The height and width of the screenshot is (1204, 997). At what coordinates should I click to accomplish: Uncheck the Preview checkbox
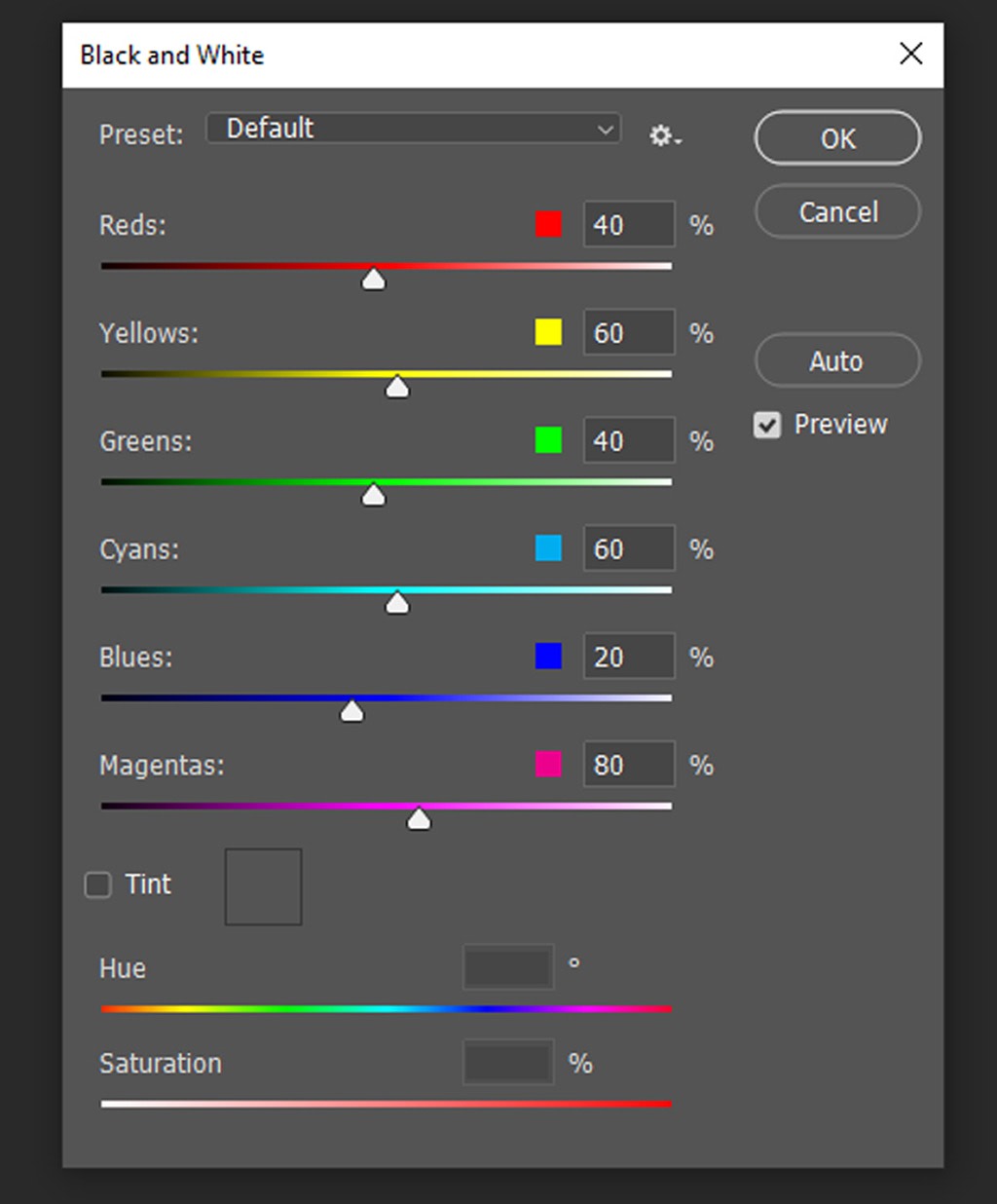tap(767, 426)
